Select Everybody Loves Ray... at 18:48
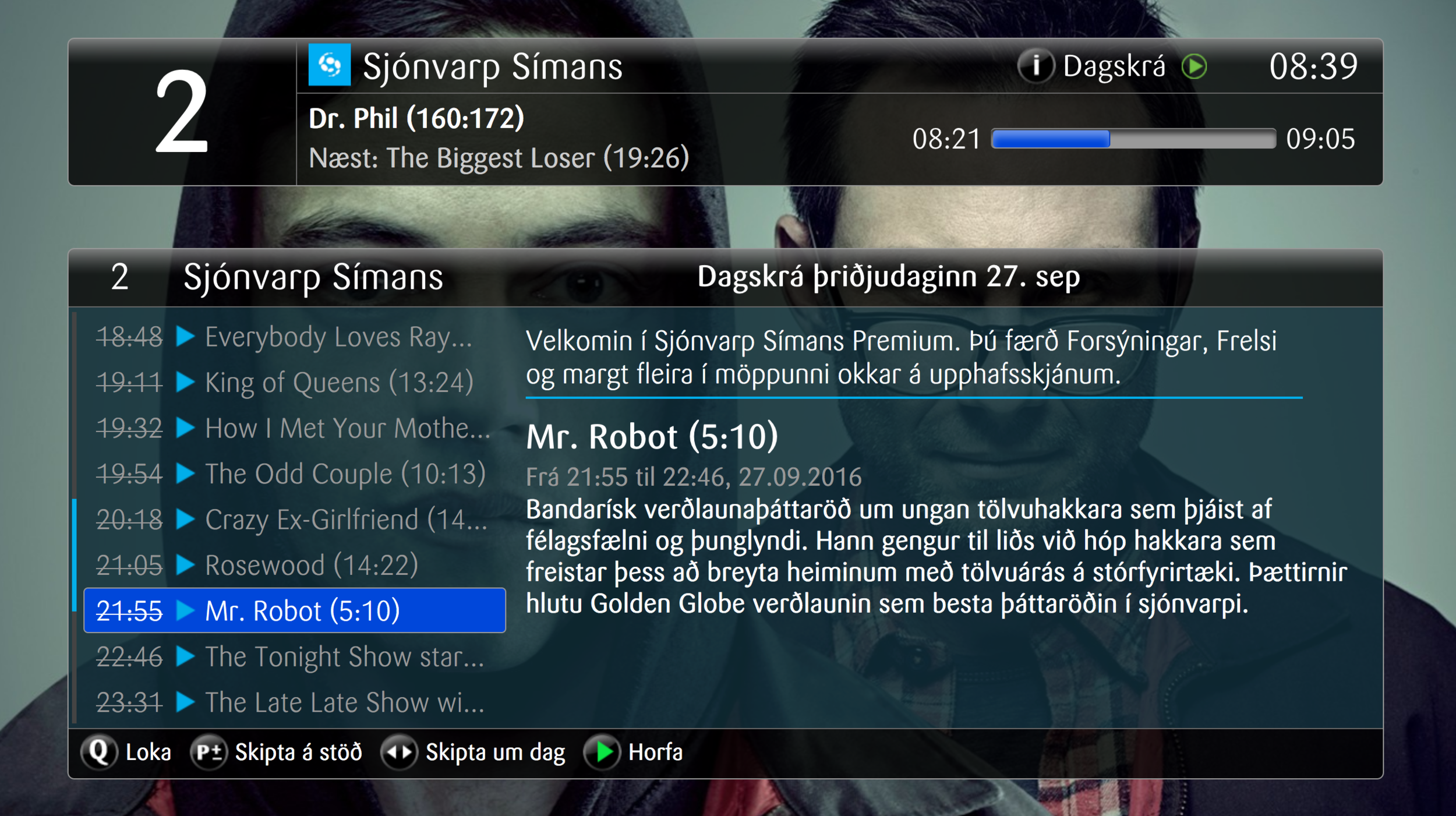 coord(295,337)
